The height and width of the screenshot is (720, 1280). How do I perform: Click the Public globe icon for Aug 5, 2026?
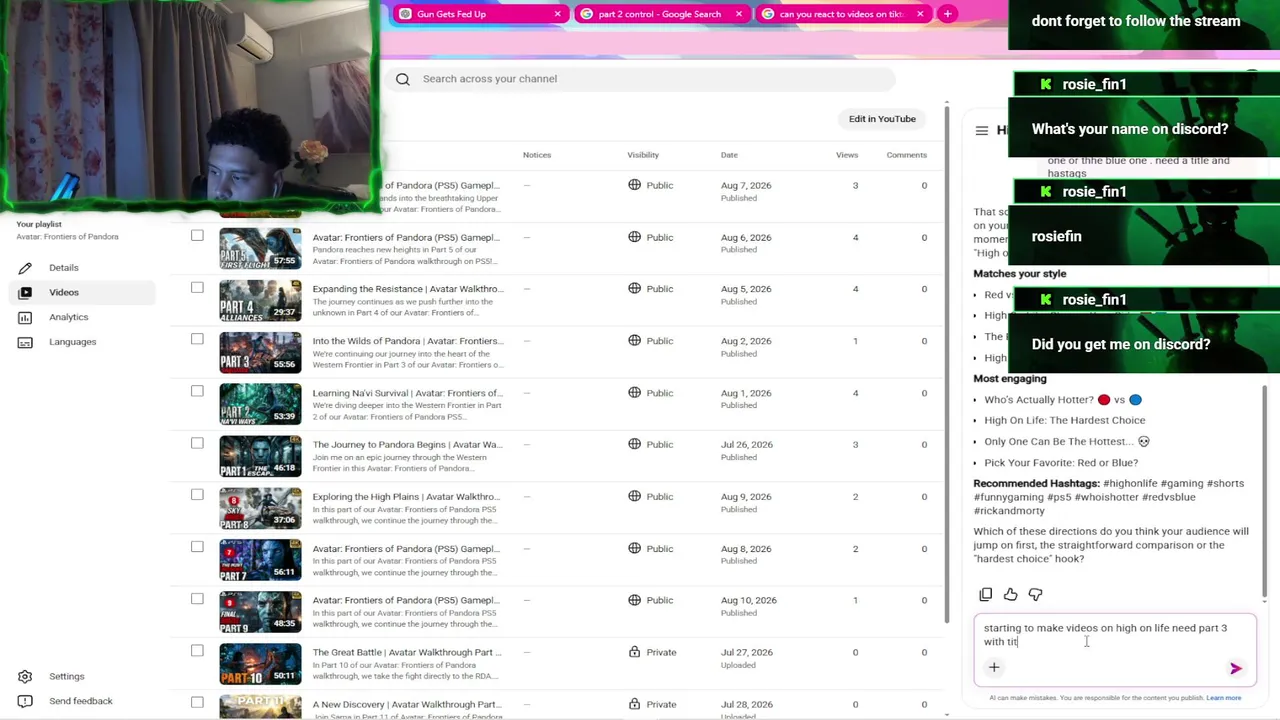(x=635, y=289)
